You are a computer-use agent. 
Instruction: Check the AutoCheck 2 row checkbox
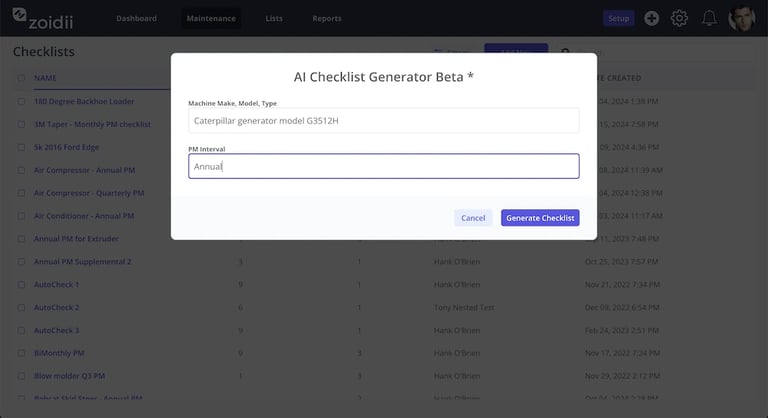(x=21, y=307)
